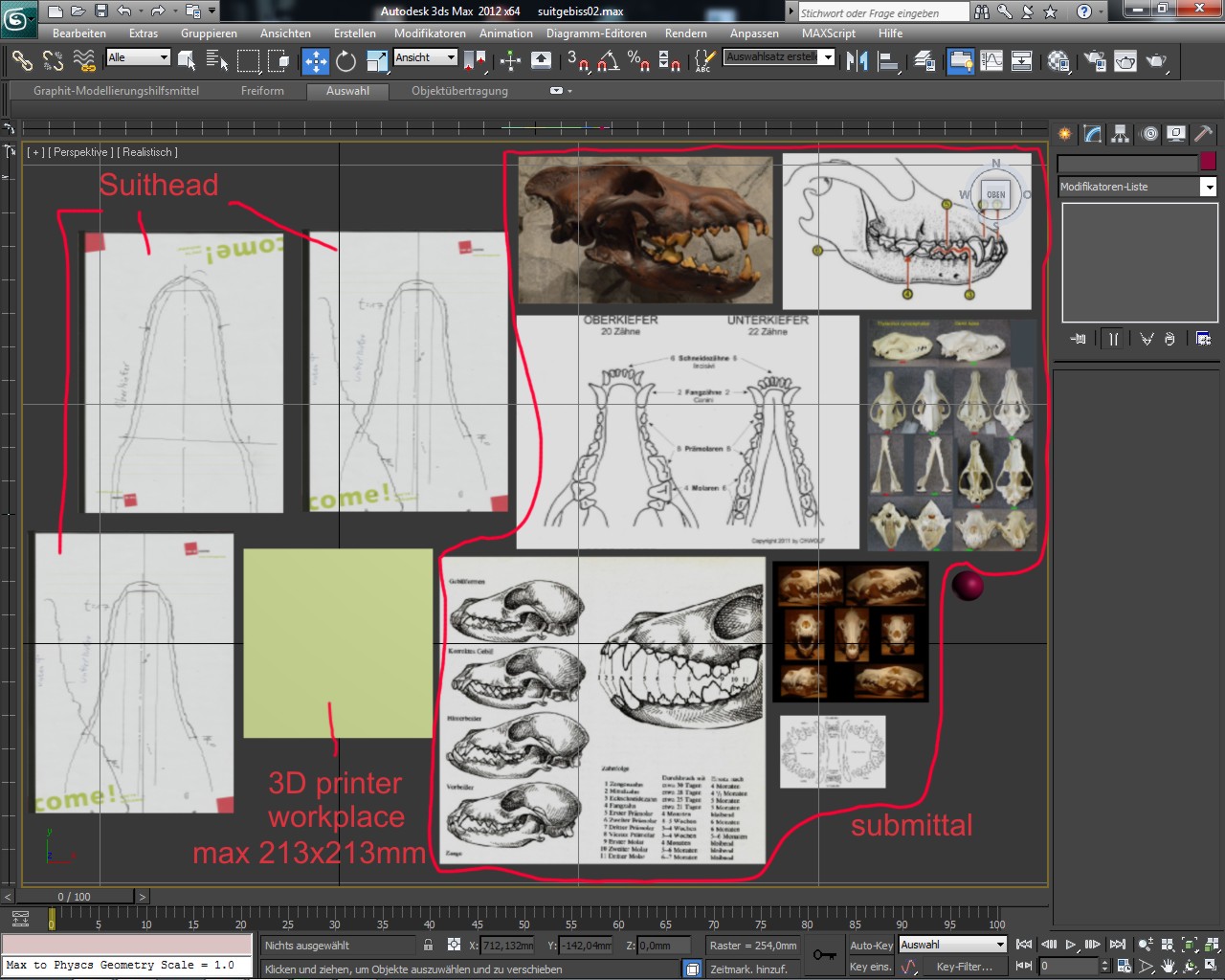1225x980 pixels.
Task: Switch to the Freiform ribbon tab
Action: [x=262, y=91]
